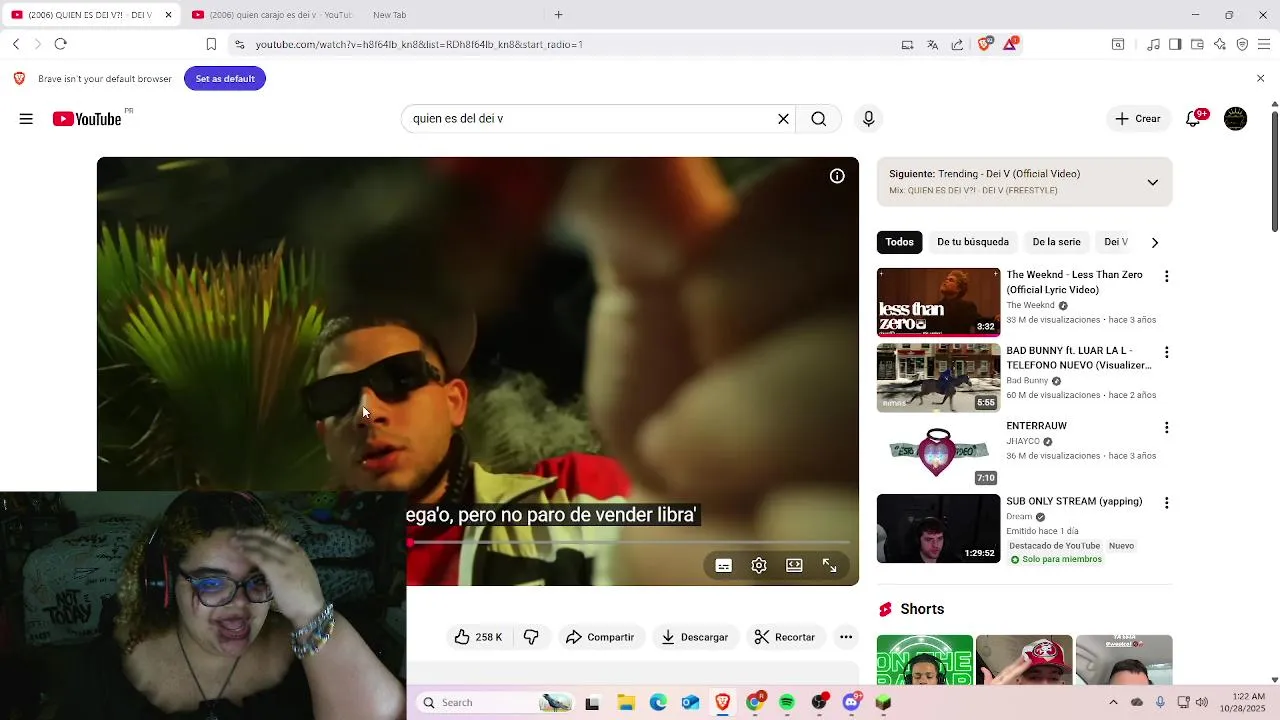Like the video with 258 K likes

pos(479,637)
